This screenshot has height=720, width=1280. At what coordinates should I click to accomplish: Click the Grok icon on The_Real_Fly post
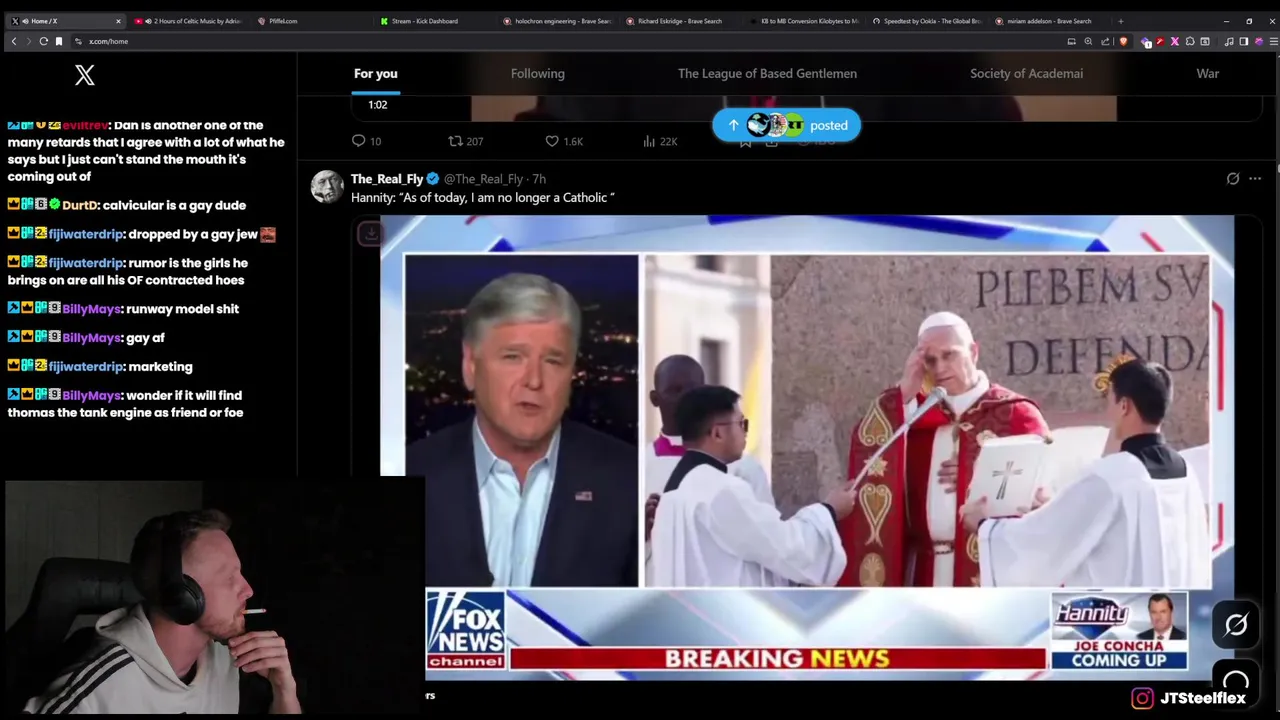point(1233,179)
